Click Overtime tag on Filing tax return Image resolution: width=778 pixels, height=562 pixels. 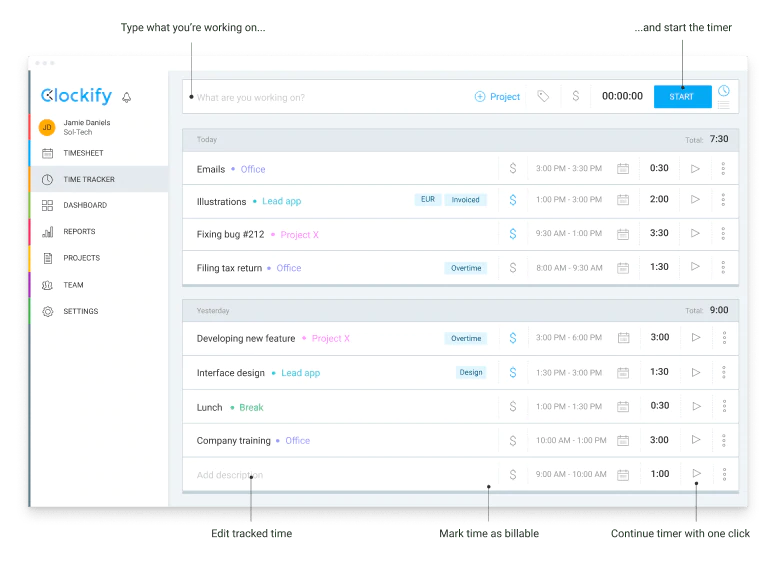pyautogui.click(x=466, y=268)
